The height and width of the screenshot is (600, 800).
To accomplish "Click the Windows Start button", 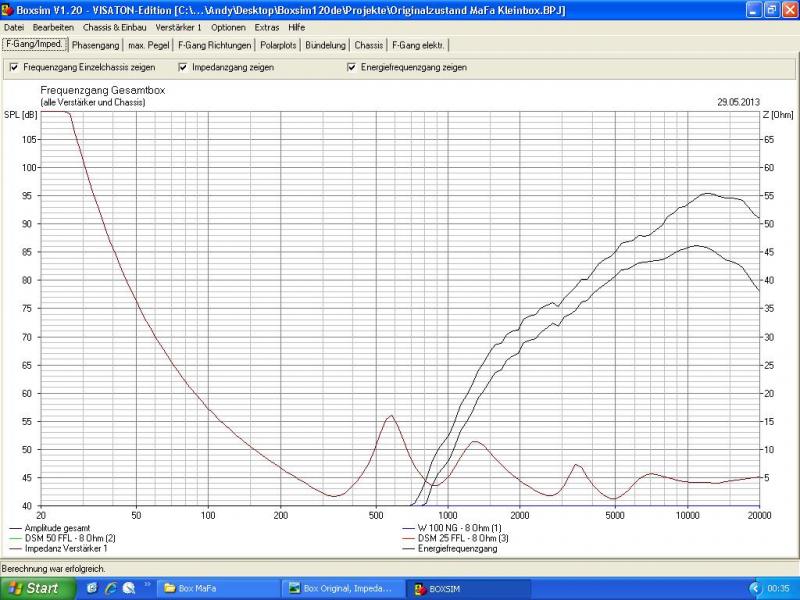I will [x=37, y=588].
